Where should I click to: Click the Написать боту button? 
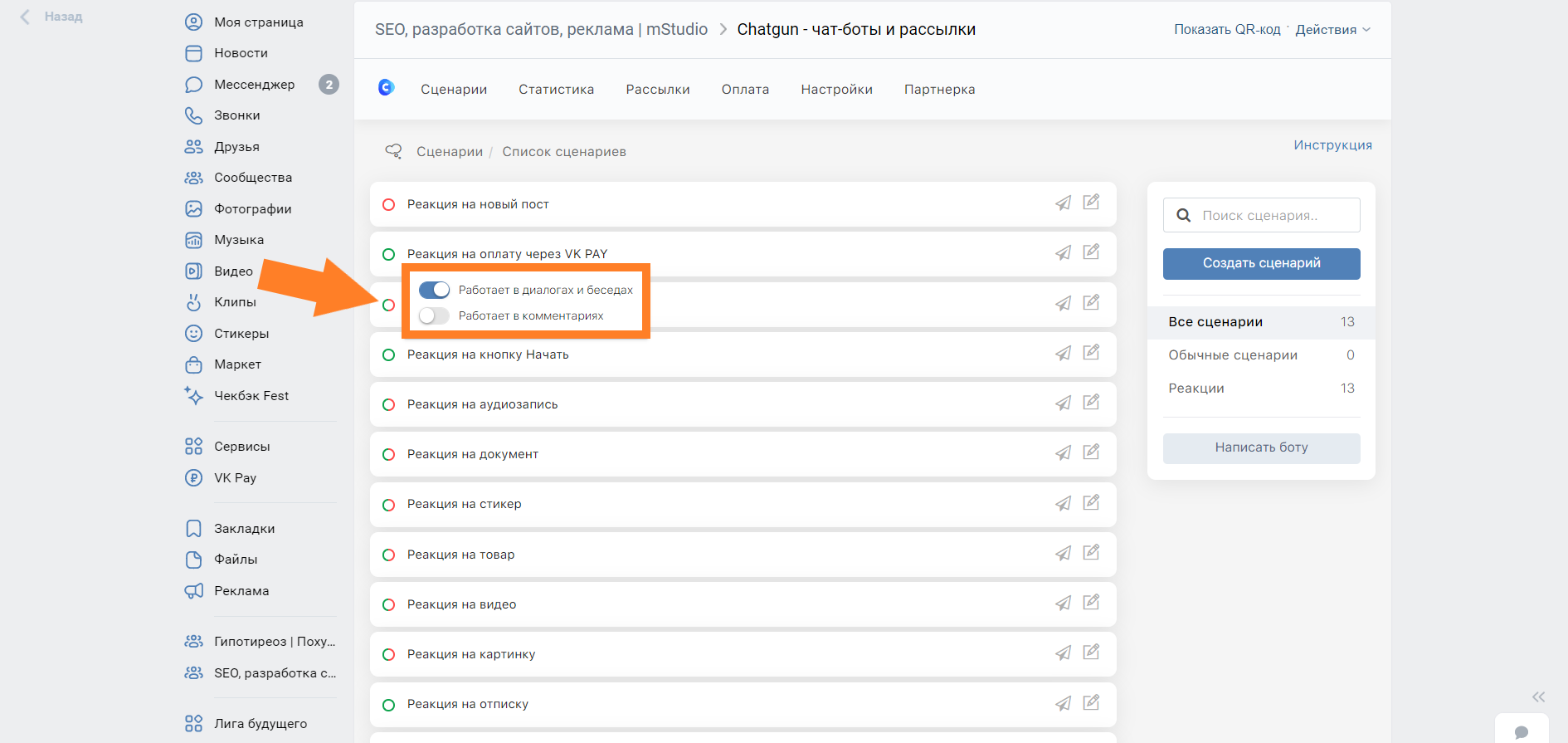1261,447
